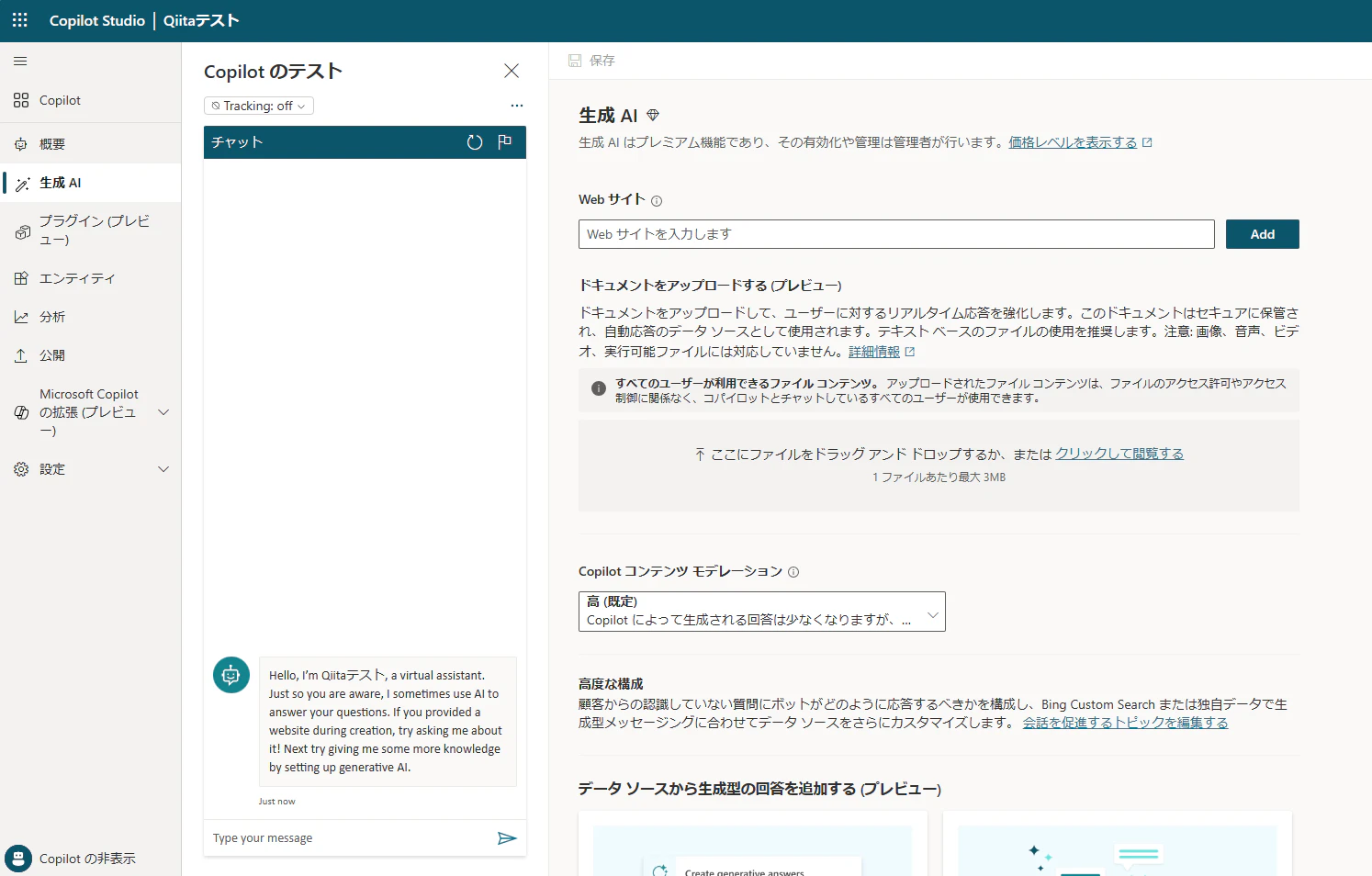
Task: Click the プラグイン plugin icon
Action: pyautogui.click(x=23, y=232)
